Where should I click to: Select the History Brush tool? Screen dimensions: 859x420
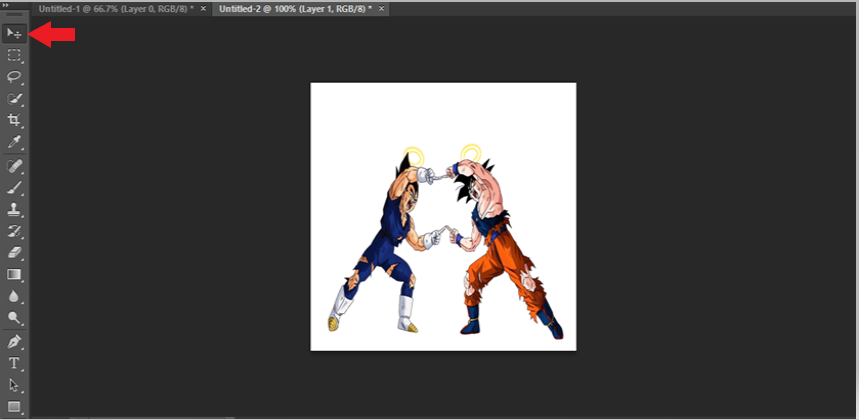14,231
